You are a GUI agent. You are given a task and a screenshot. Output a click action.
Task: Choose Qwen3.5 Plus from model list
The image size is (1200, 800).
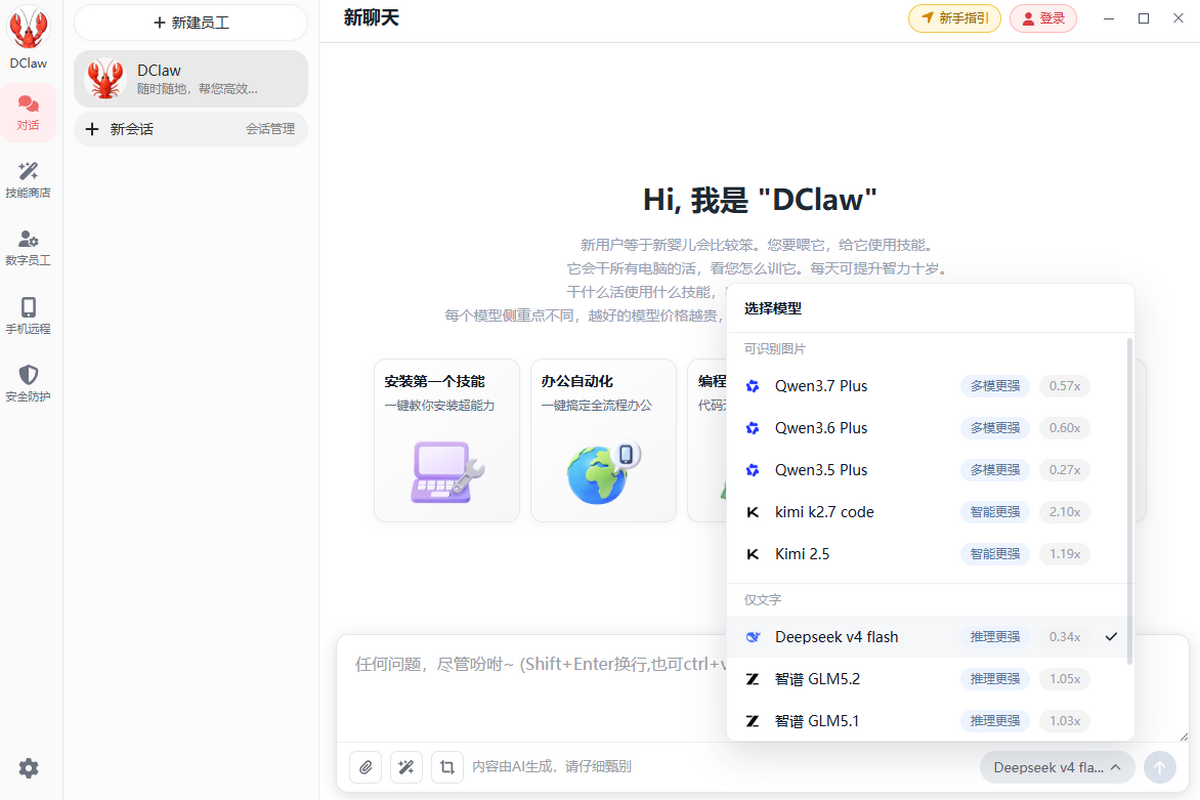[931, 470]
